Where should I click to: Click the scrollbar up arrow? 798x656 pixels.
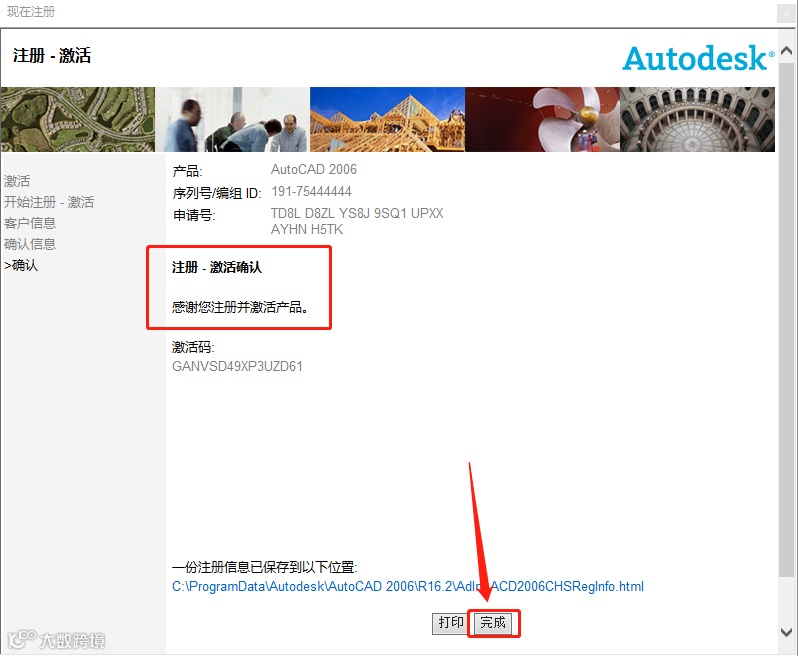point(786,50)
